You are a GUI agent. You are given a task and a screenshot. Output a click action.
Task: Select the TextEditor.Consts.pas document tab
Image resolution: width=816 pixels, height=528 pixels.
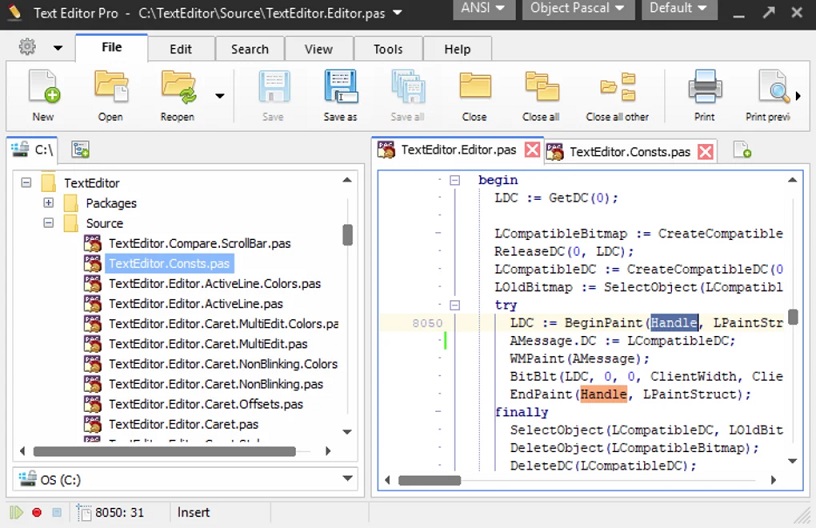pos(630,152)
